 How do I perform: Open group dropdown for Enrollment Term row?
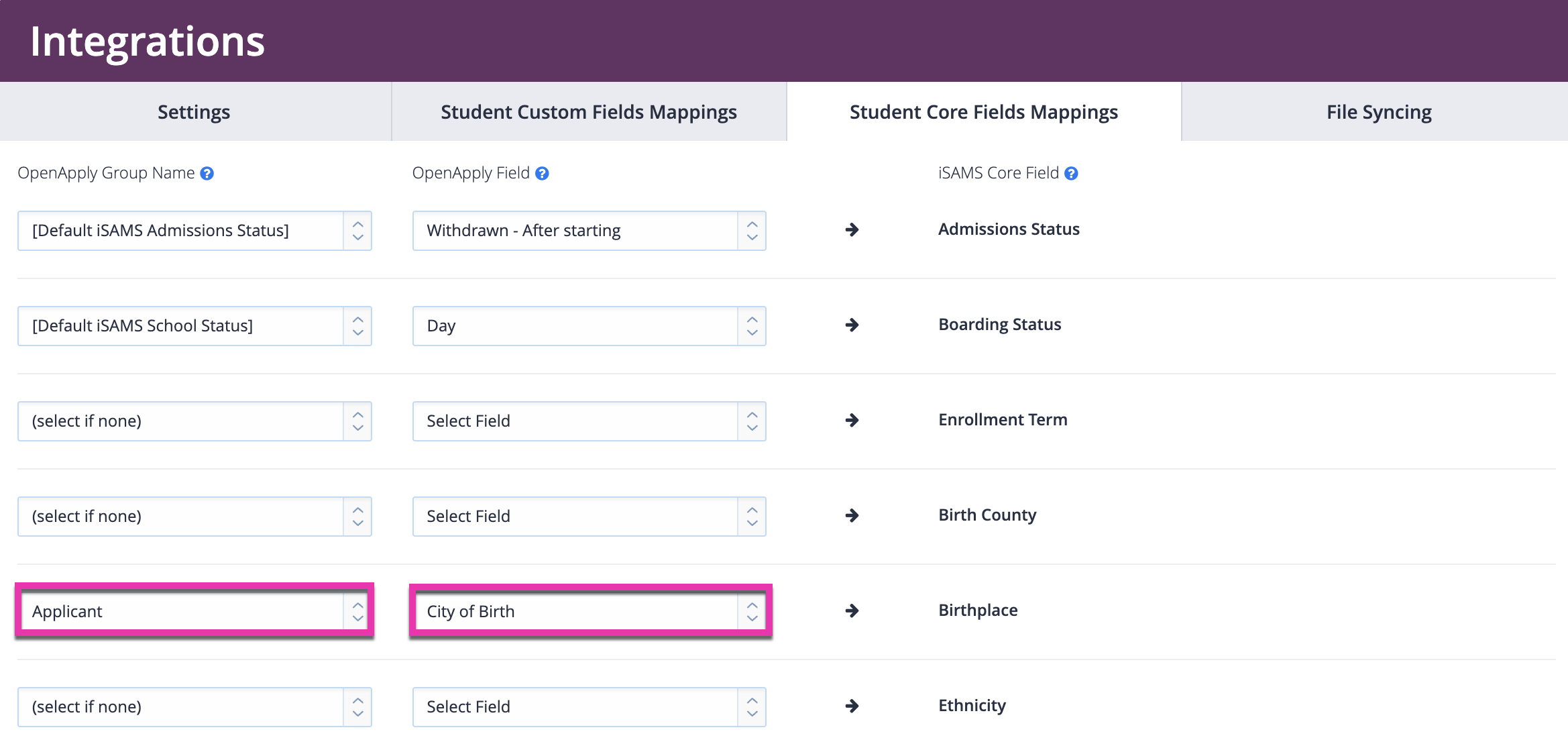(x=194, y=421)
